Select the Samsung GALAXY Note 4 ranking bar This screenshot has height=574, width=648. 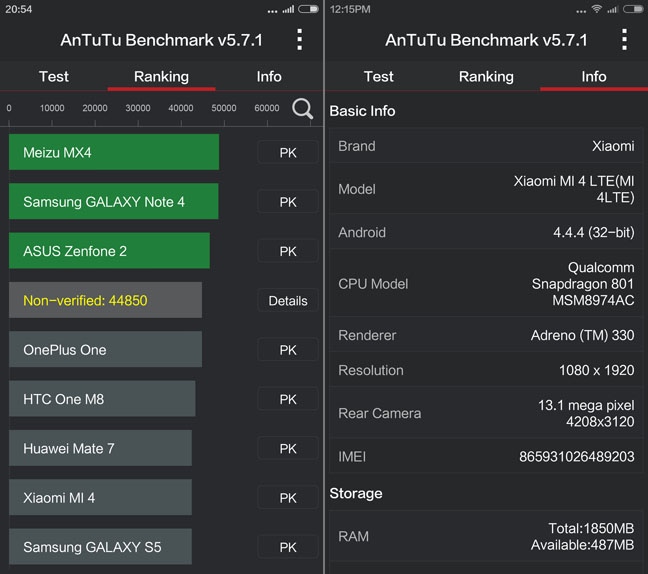[x=114, y=201]
